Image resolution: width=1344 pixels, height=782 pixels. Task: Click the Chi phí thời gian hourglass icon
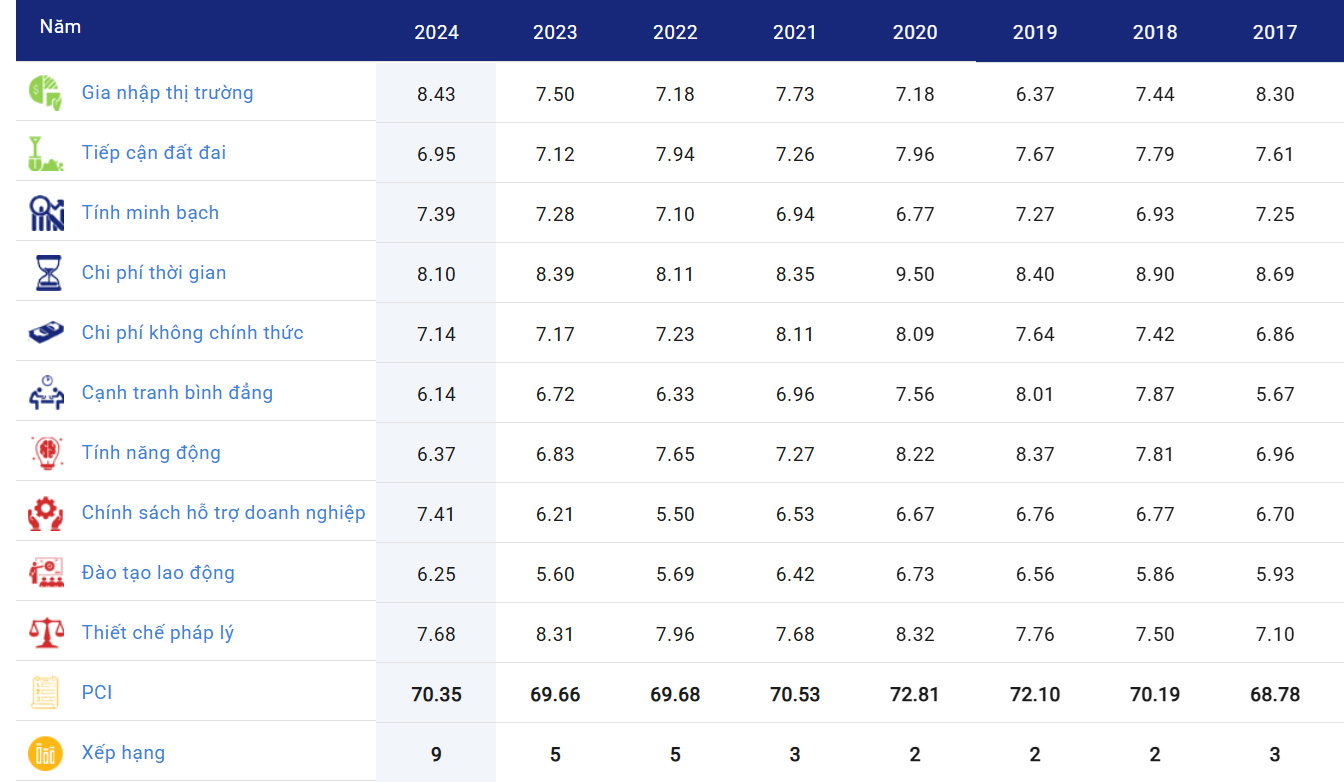[x=46, y=273]
